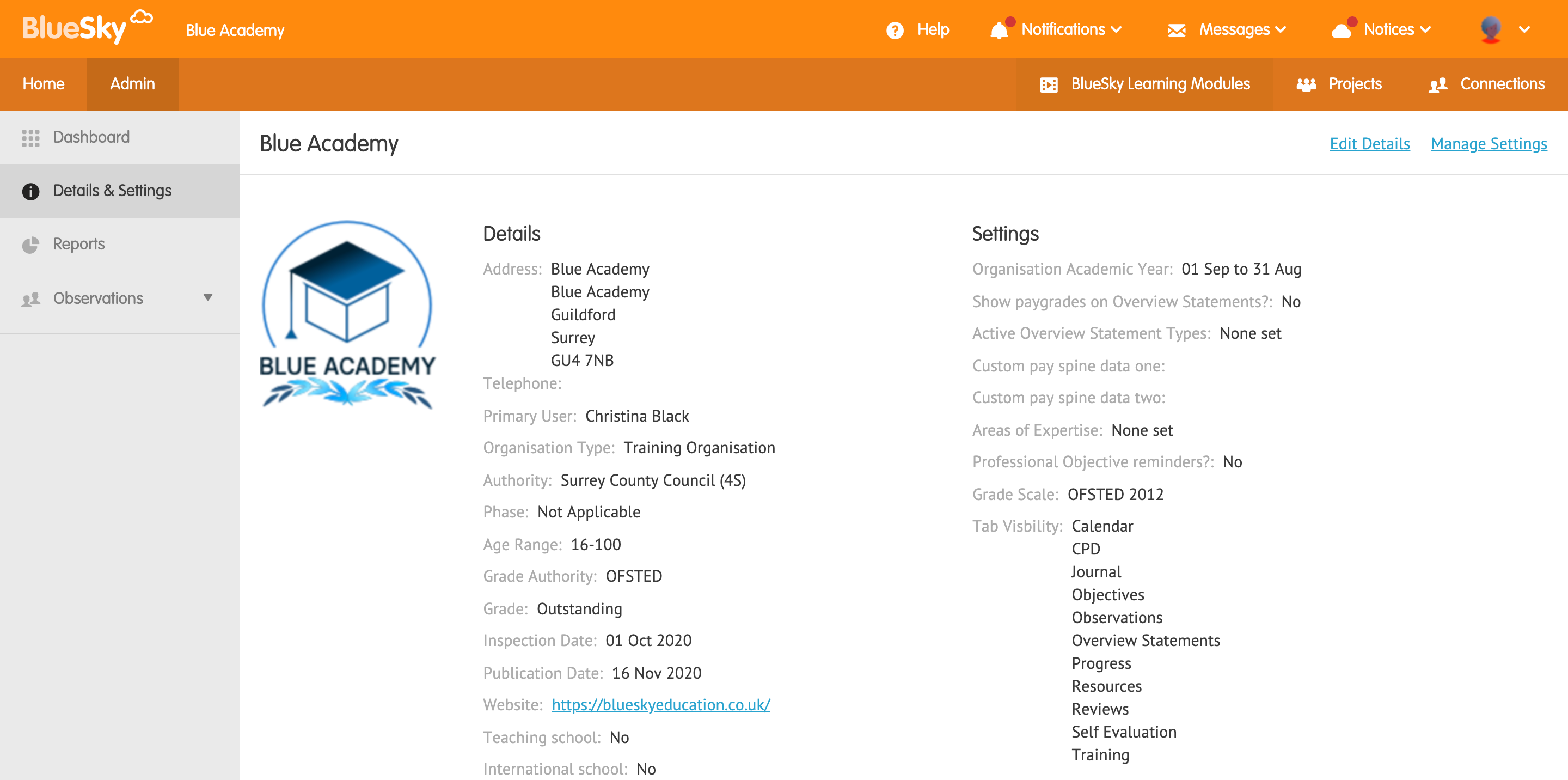Screen dimensions: 1568x780
Task: Click Objectives in Tab Visibility list
Action: [x=1108, y=595]
